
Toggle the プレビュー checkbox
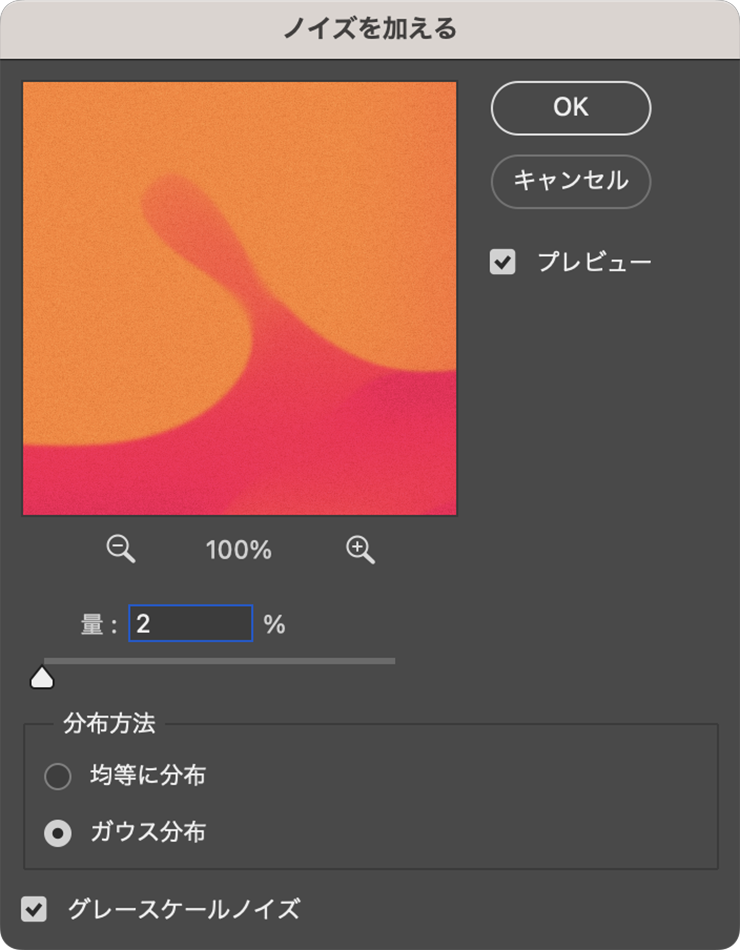(502, 262)
